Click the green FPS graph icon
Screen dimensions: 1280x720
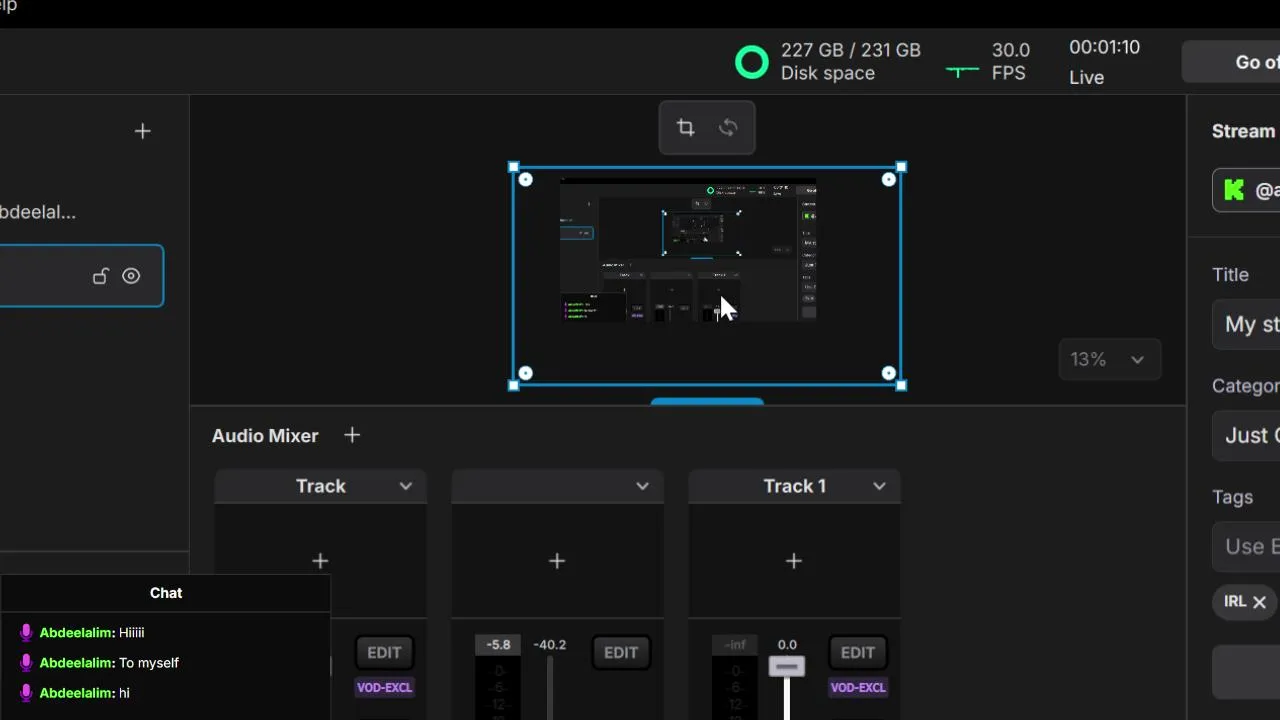tap(962, 71)
